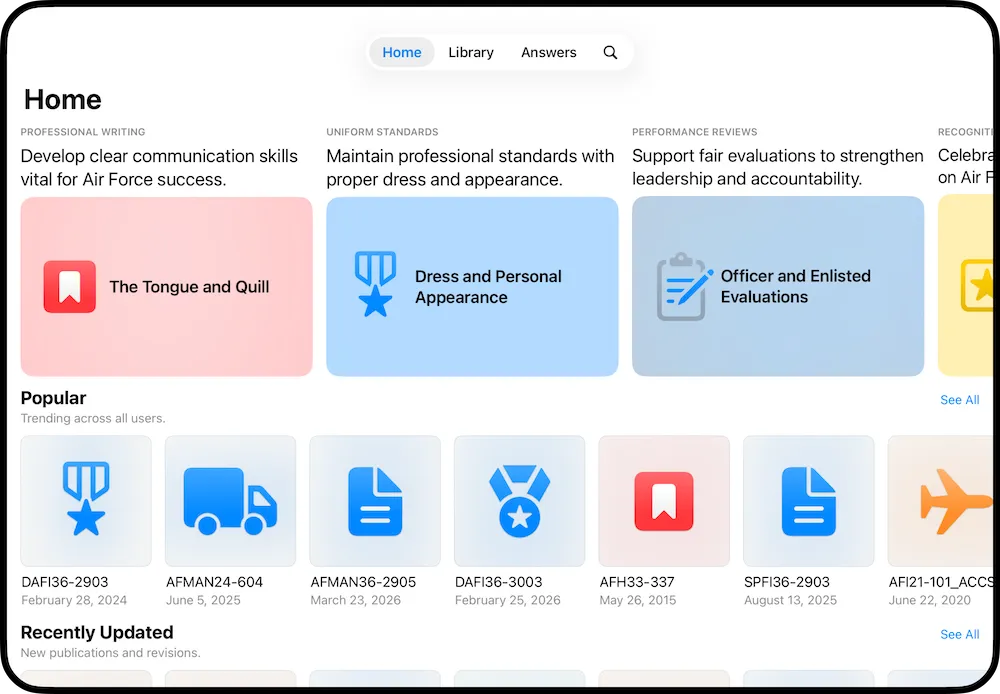Open search with the magnifying glass icon
Image resolution: width=1000 pixels, height=694 pixels.
(610, 52)
